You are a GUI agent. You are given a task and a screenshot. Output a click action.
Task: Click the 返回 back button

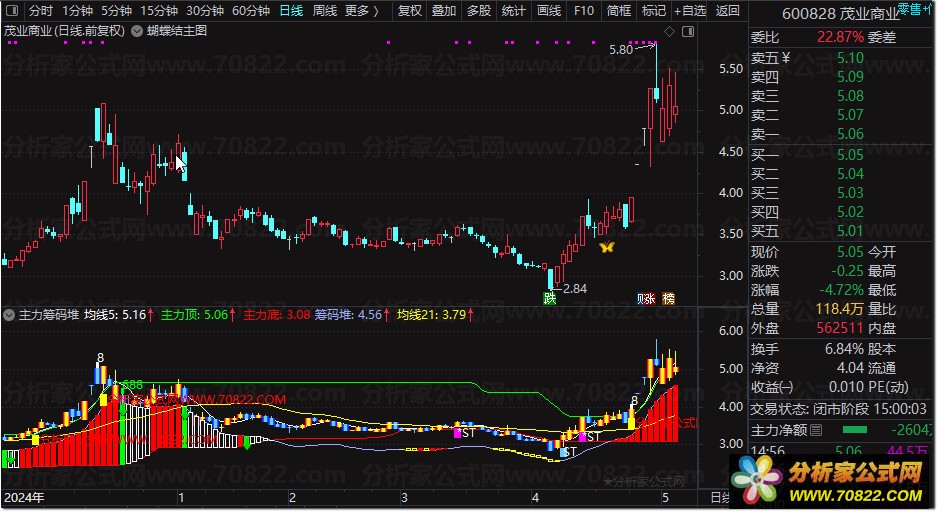(x=727, y=11)
